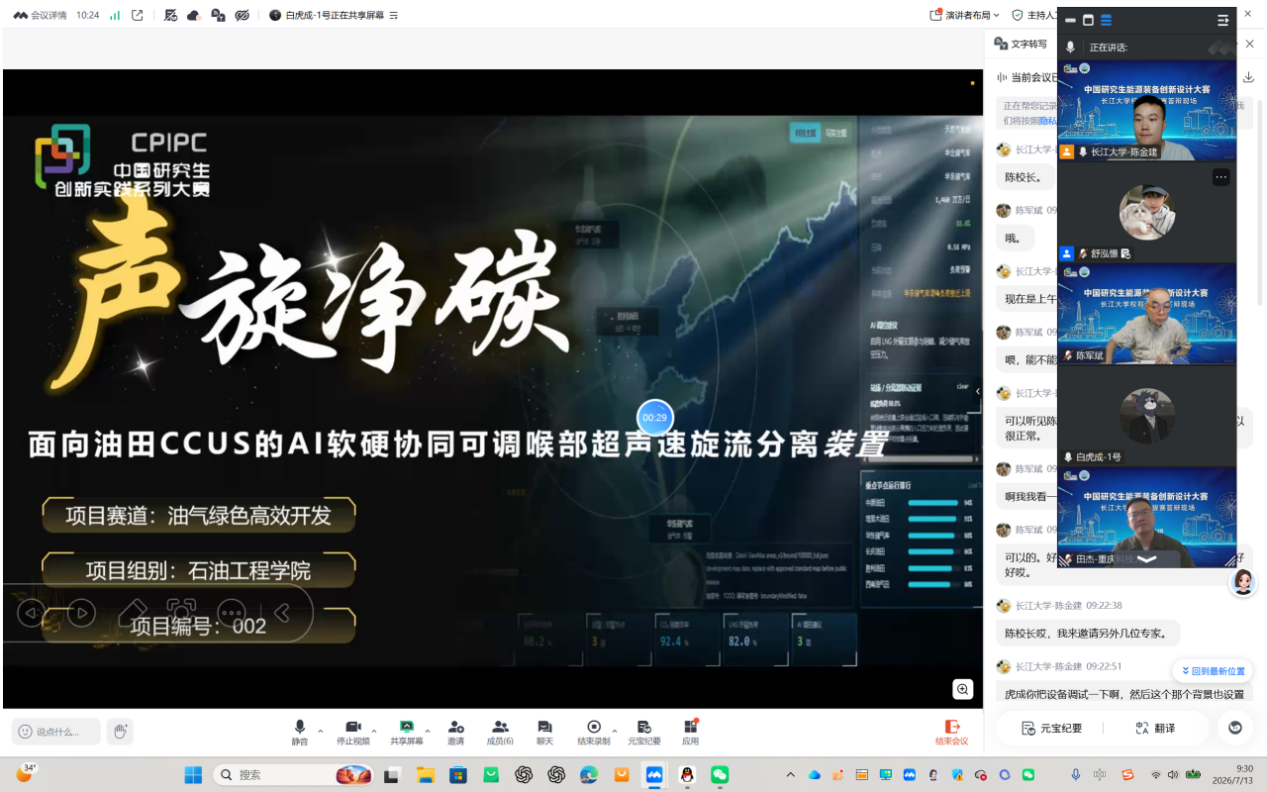This screenshot has height=792, width=1267.
Task: Open share options arrow next to 共享屏幕
Action: [428, 729]
